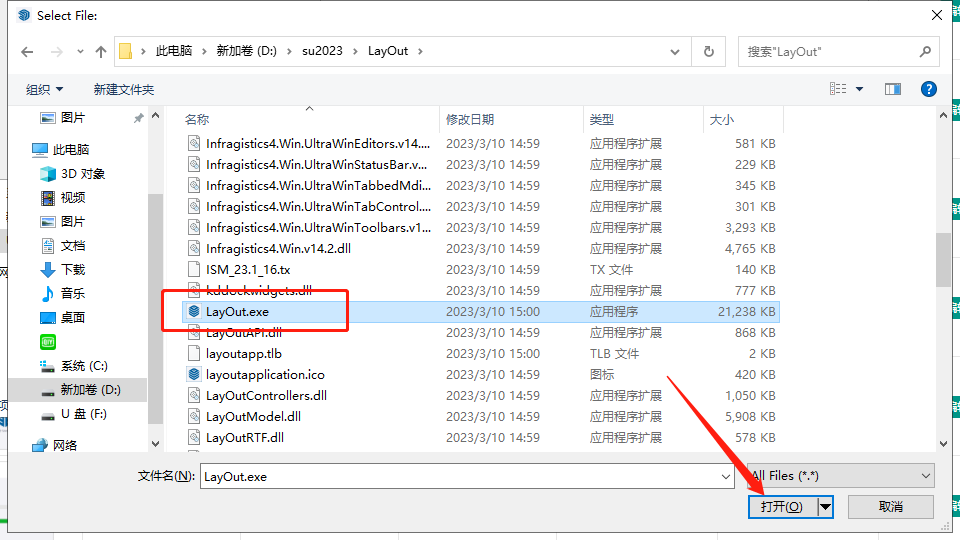The height and width of the screenshot is (540, 960).
Task: Click the LayOut.exe application icon
Action: 194,312
